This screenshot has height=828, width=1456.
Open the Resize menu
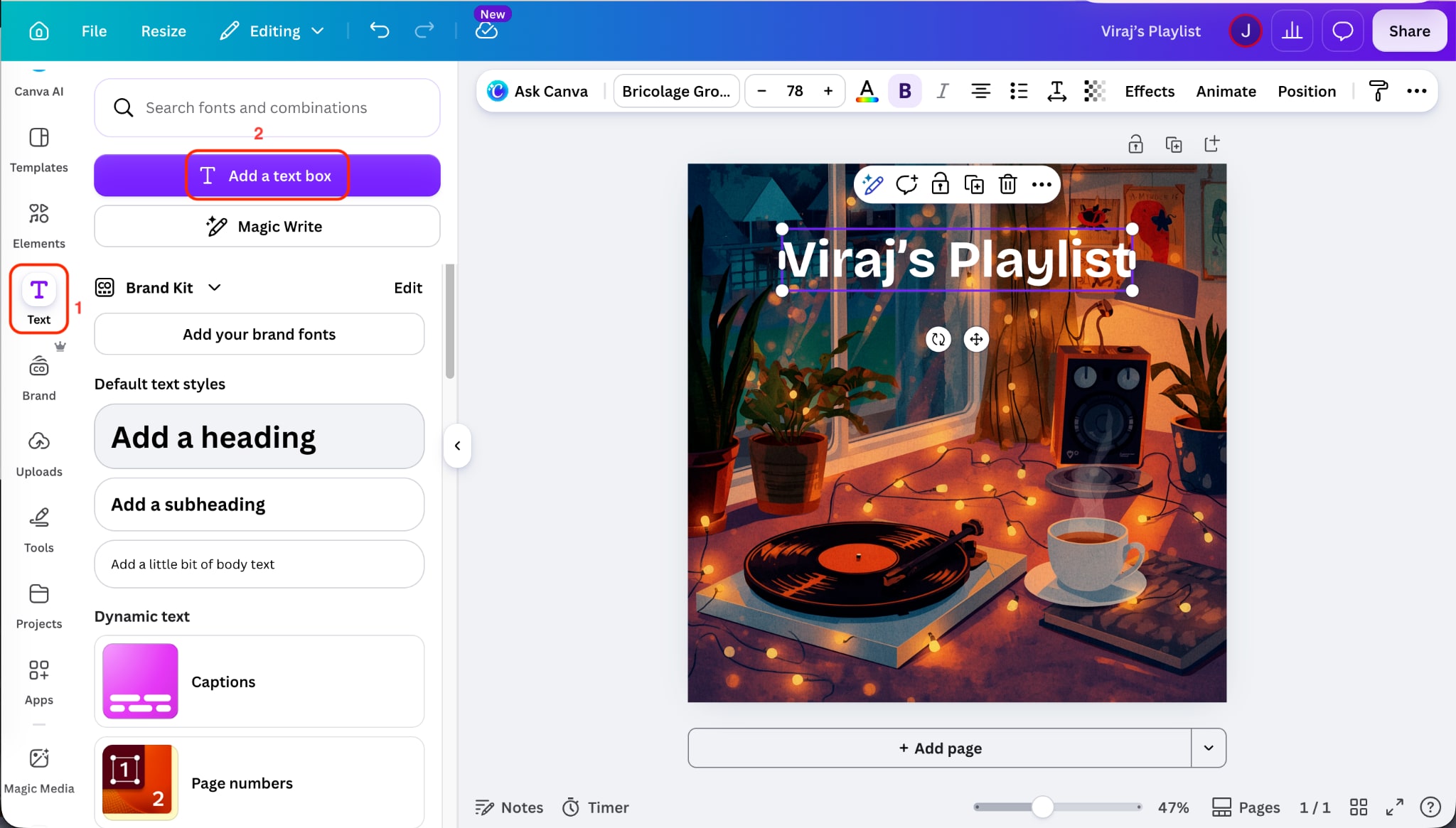164,31
